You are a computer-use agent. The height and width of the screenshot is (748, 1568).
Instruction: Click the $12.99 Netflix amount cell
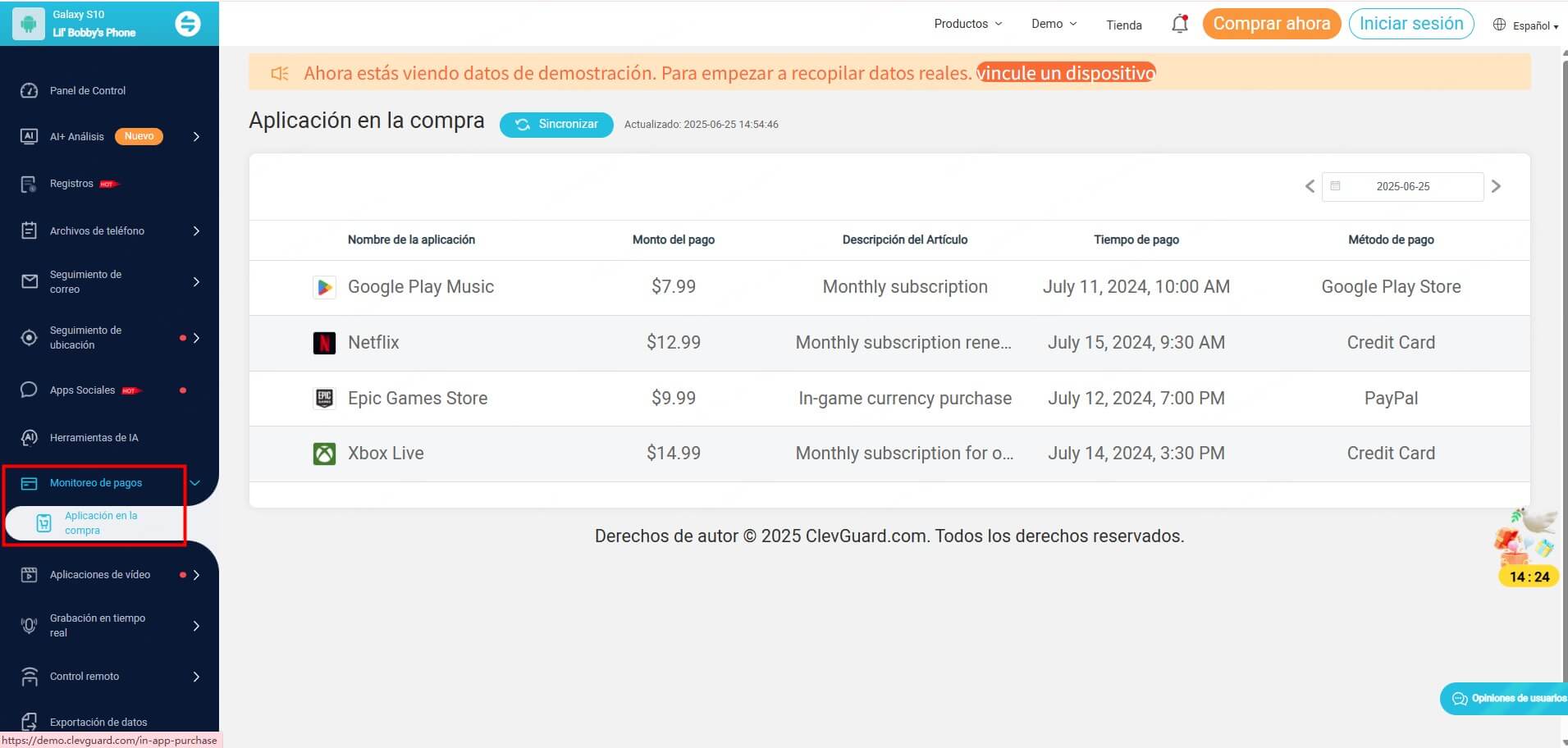pyautogui.click(x=674, y=343)
